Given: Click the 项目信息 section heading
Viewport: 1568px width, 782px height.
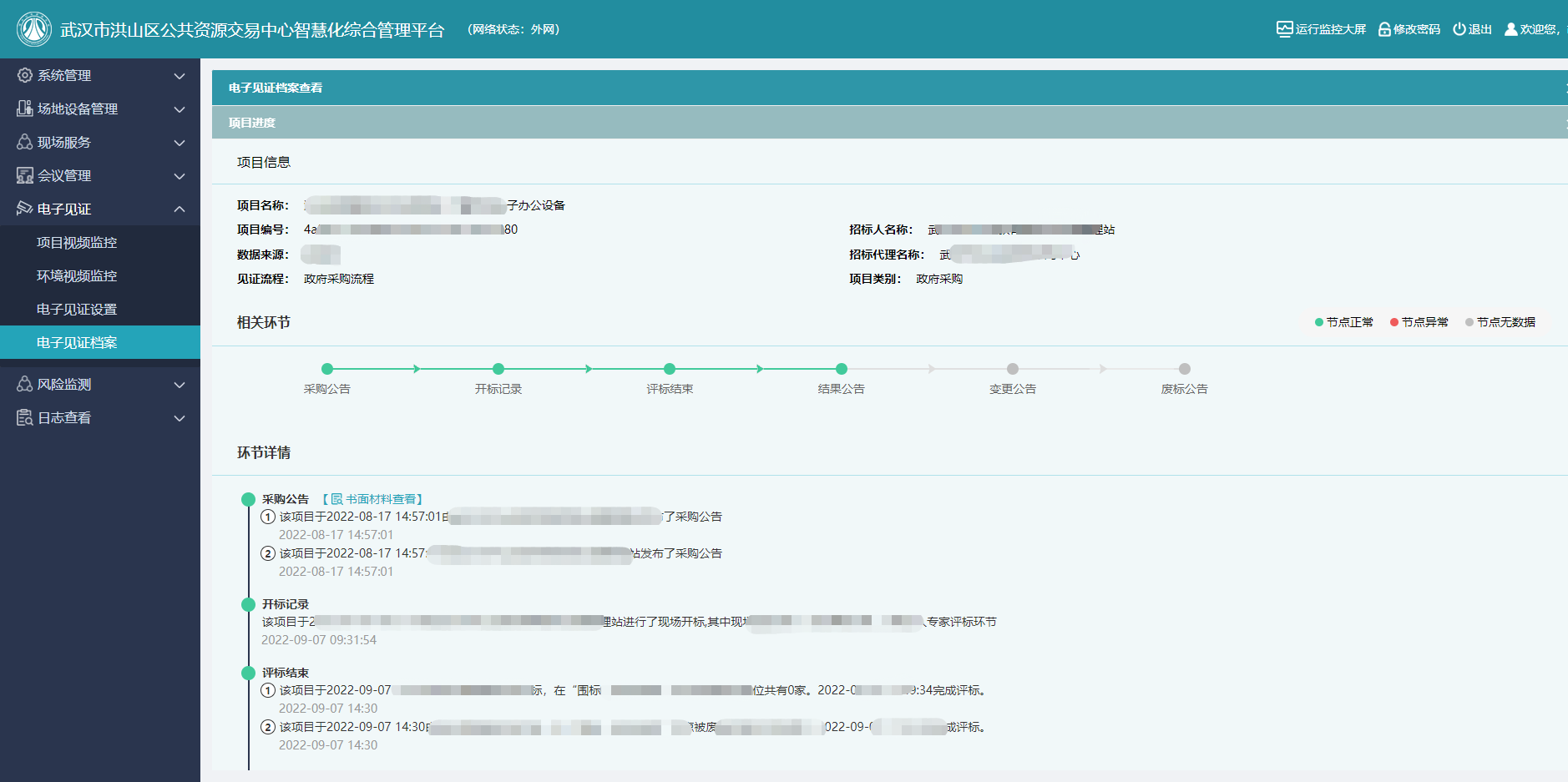Looking at the screenshot, I should click(264, 162).
